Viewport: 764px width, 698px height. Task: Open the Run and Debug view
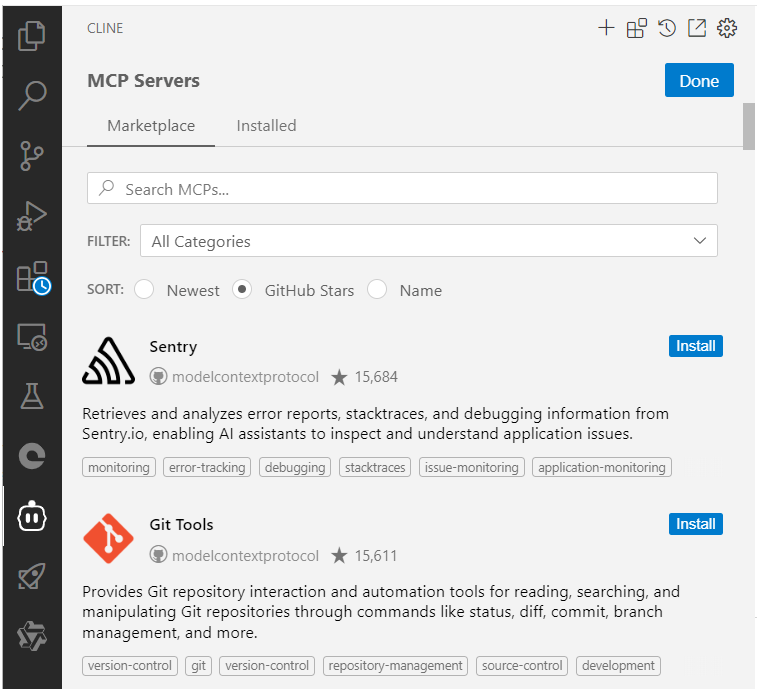click(x=32, y=216)
